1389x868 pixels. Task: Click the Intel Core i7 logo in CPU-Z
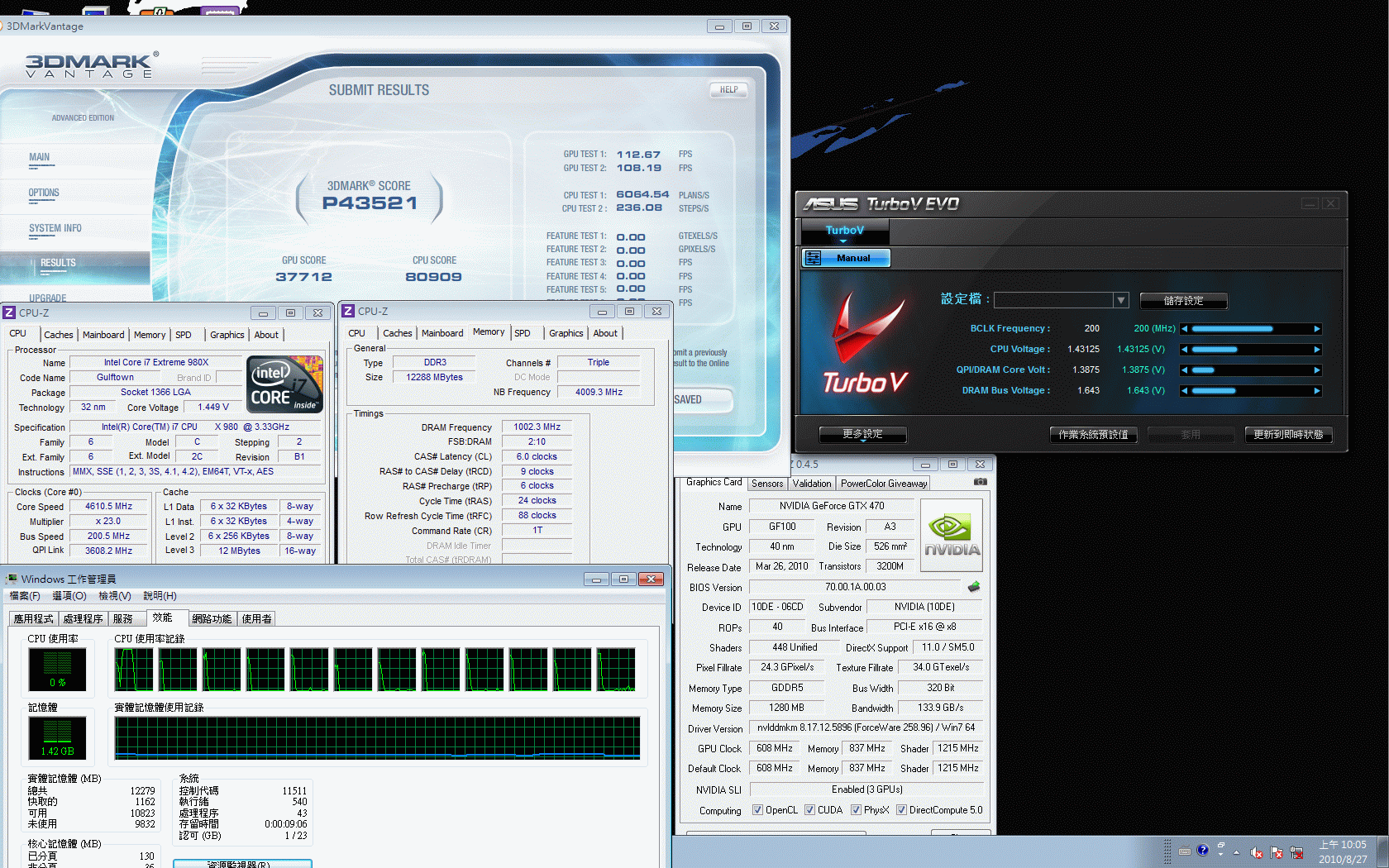[284, 384]
